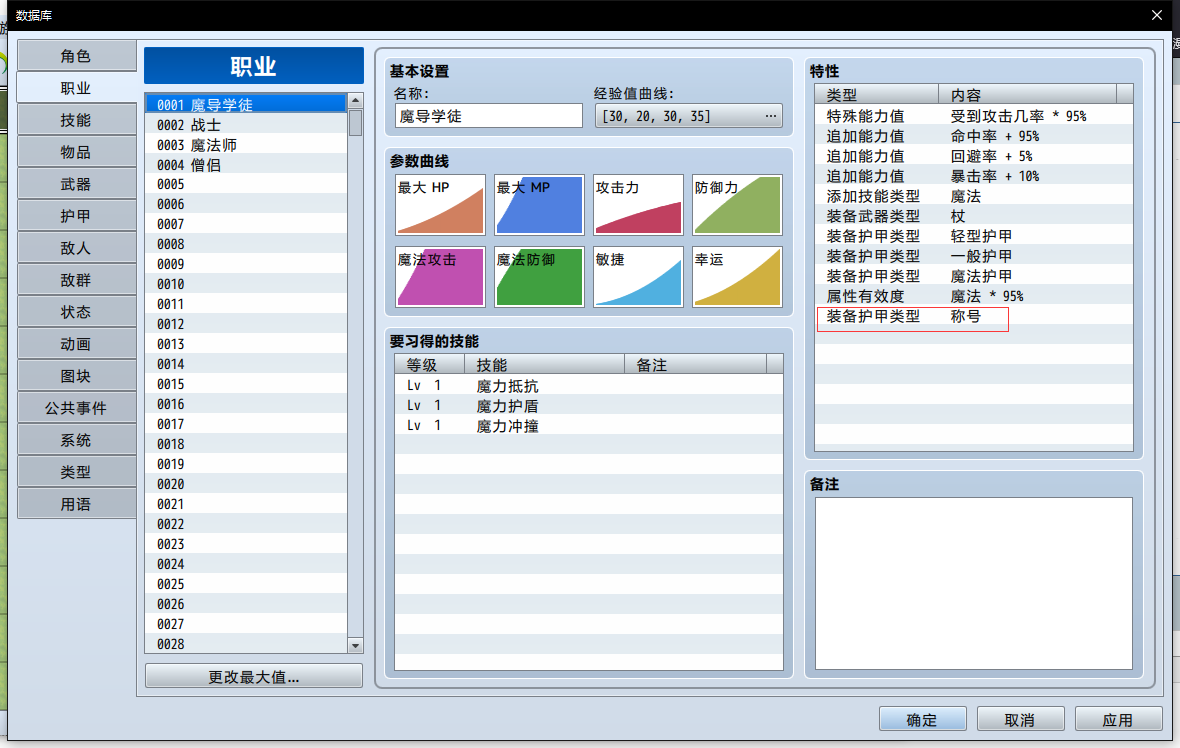Close the 数据库 window
Image resolution: width=1180 pixels, height=748 pixels.
pyautogui.click(x=1157, y=15)
